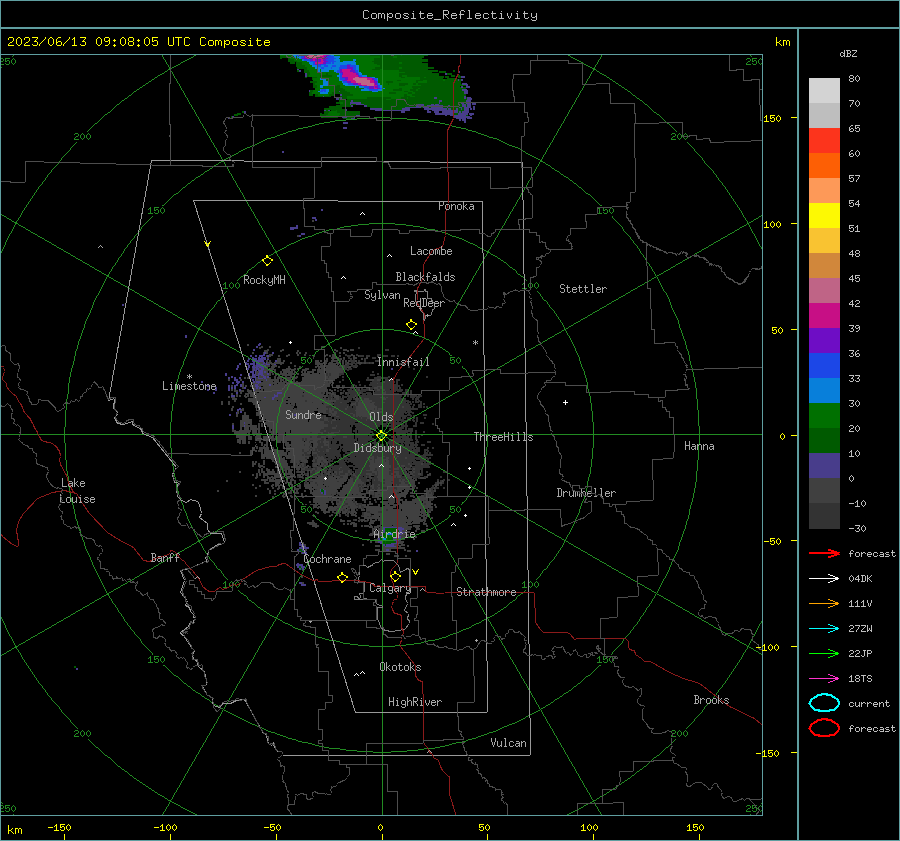
Task: Select the gray 80 dBZ color swatch
Action: click(824, 91)
